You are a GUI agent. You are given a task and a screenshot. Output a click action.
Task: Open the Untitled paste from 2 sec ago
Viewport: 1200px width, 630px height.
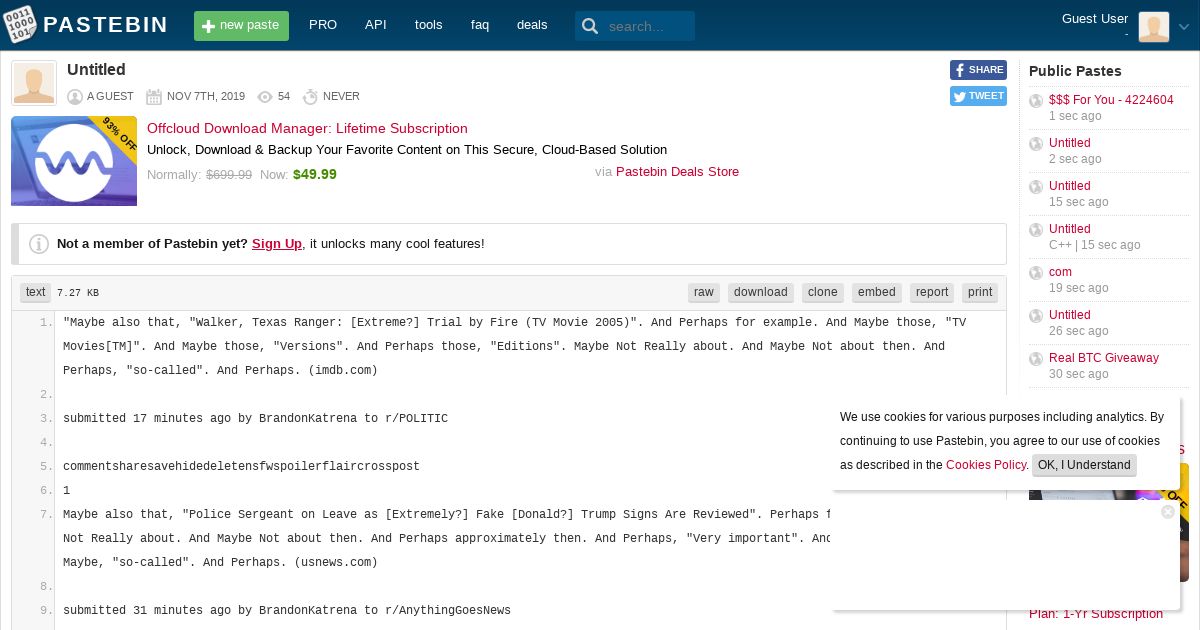click(x=1069, y=143)
